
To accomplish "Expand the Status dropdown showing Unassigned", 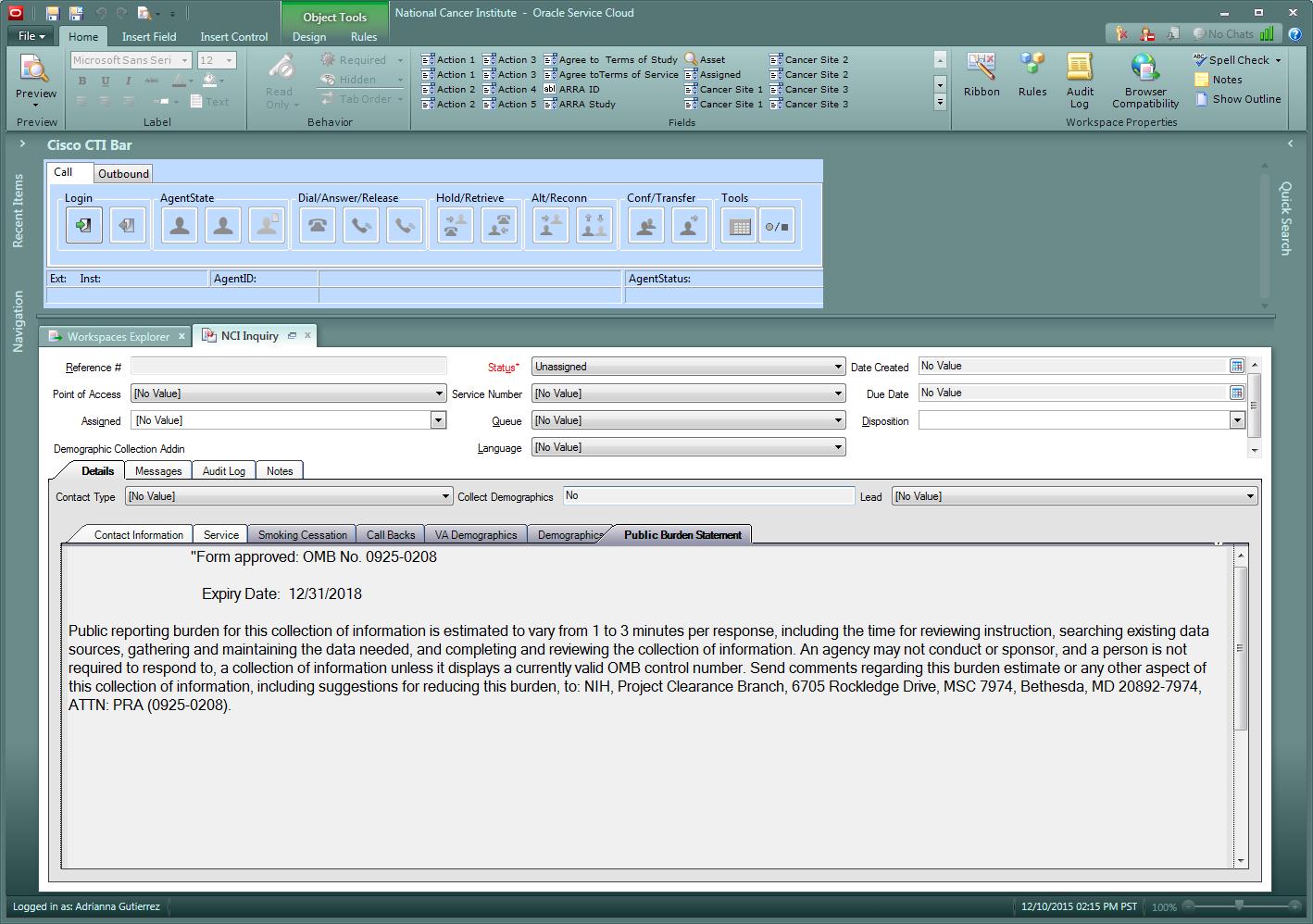I will (x=837, y=367).
